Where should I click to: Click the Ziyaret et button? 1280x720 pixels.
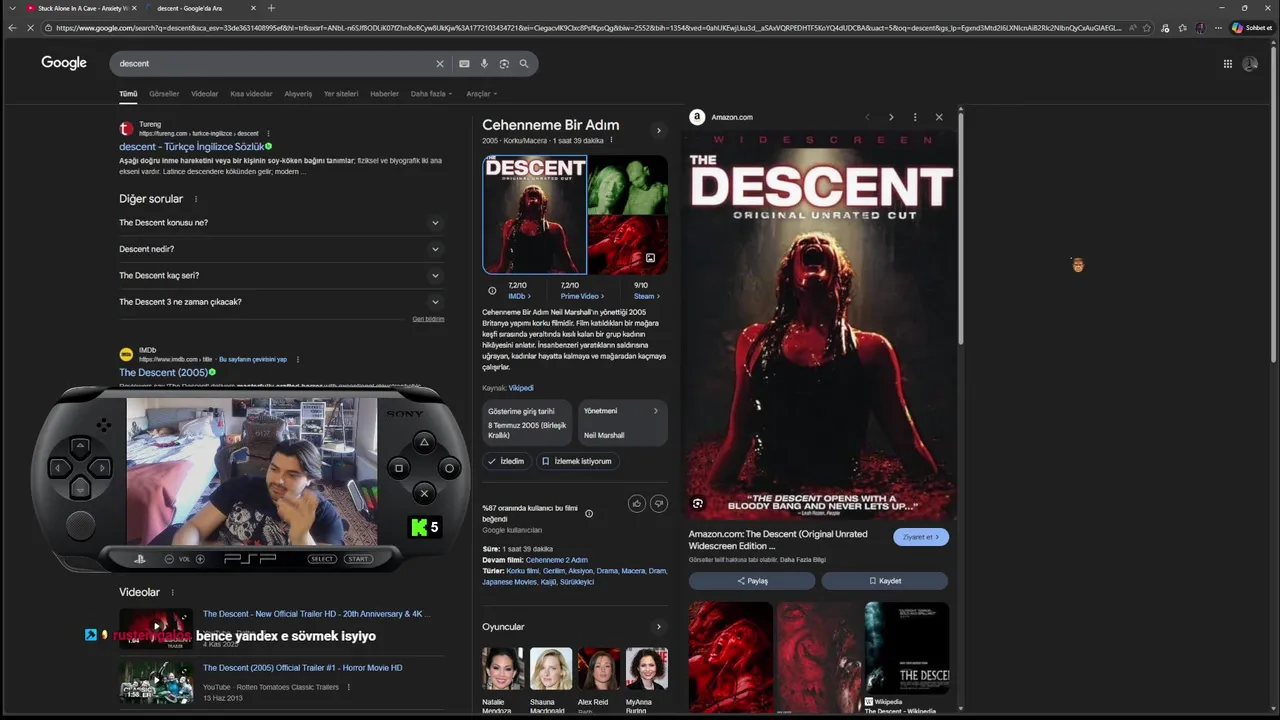tap(921, 537)
